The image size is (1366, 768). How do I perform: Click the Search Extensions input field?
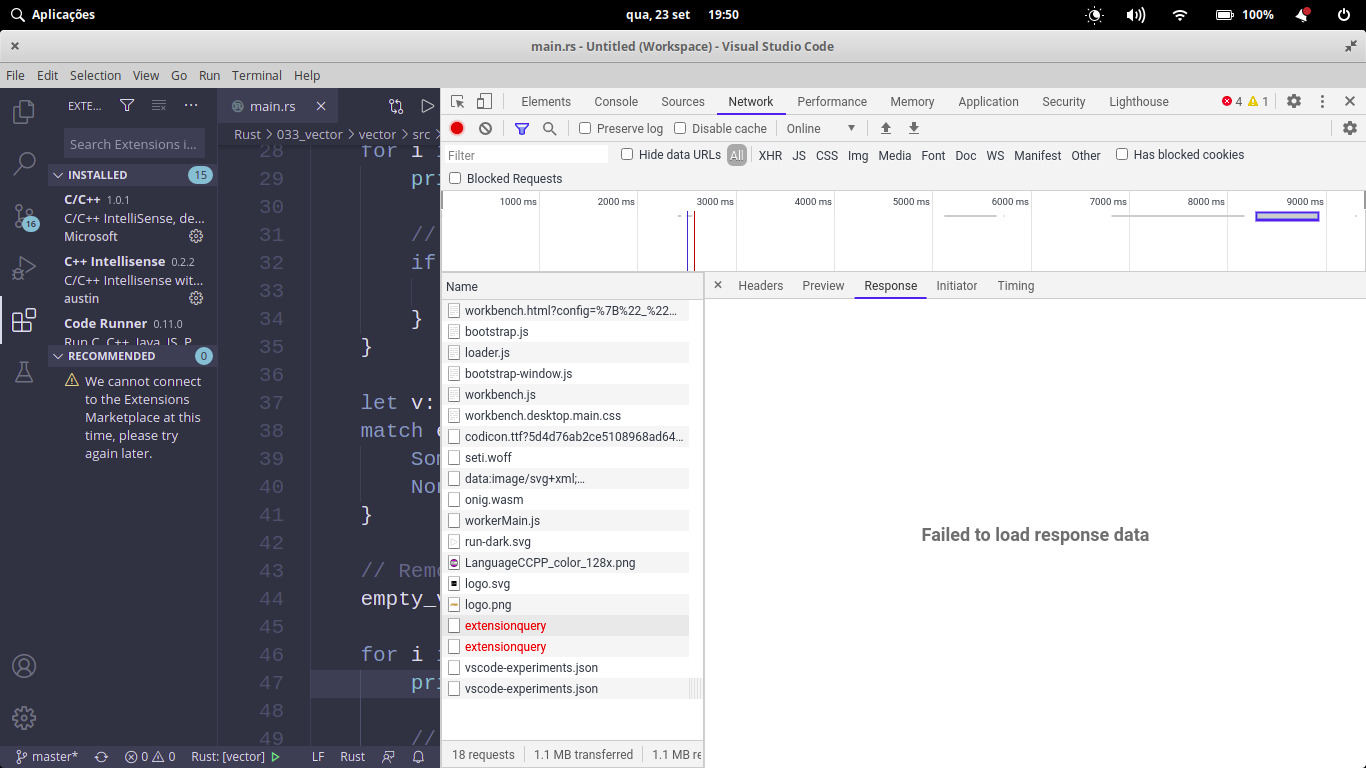click(x=134, y=143)
